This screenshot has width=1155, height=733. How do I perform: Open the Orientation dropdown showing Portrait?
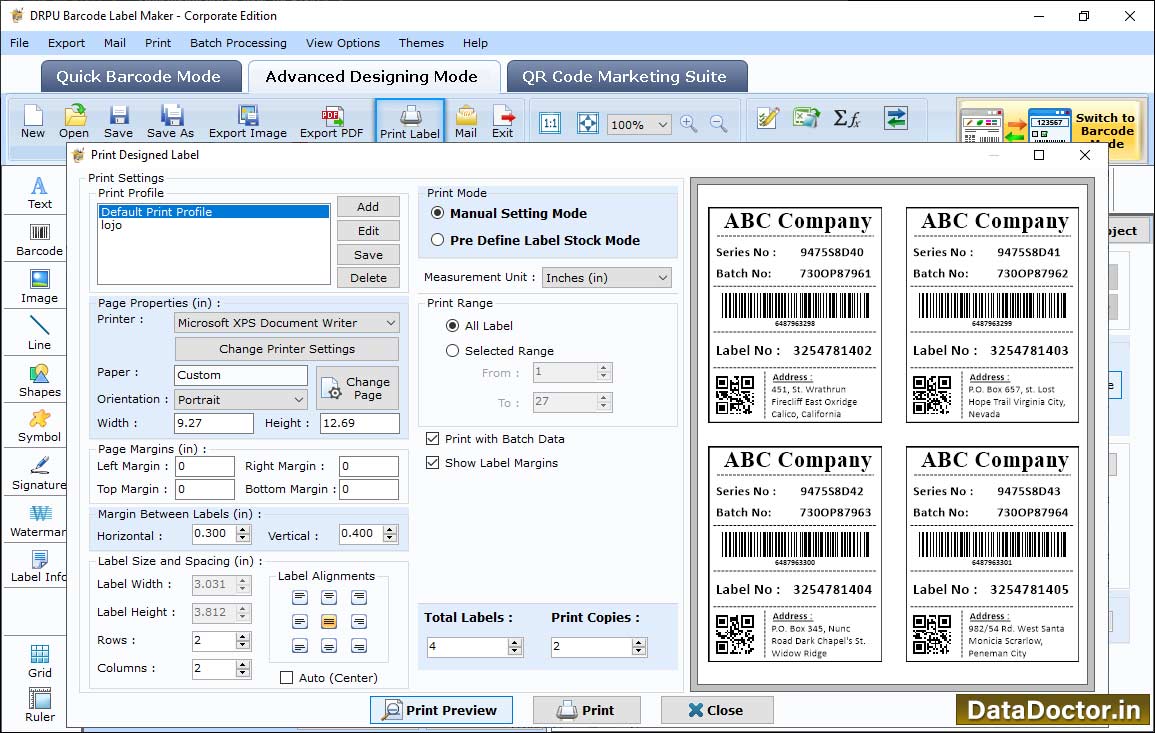(x=241, y=399)
